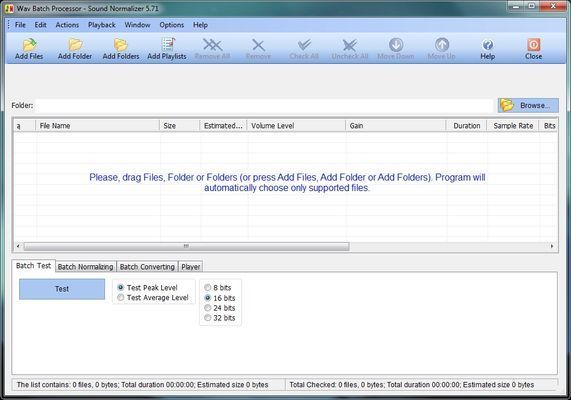Click the Remove toolbar icon
The height and width of the screenshot is (400, 571).
(258, 49)
